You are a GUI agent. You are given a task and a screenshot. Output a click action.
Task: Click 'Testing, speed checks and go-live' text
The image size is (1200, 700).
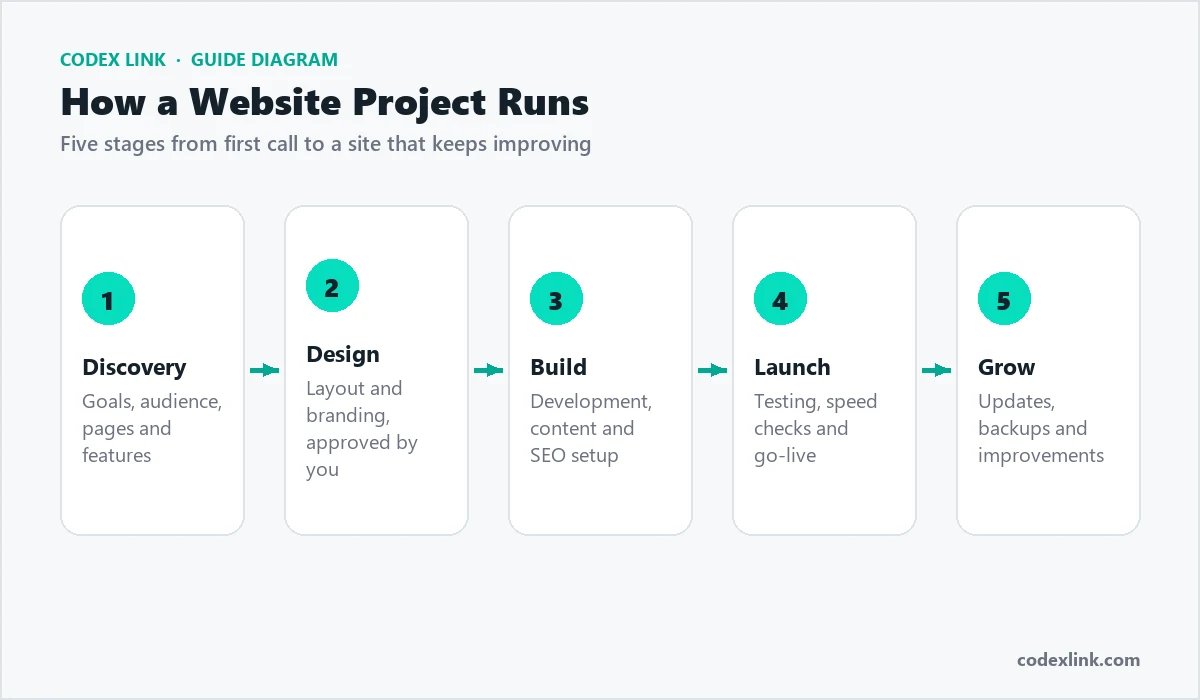[x=815, y=428]
